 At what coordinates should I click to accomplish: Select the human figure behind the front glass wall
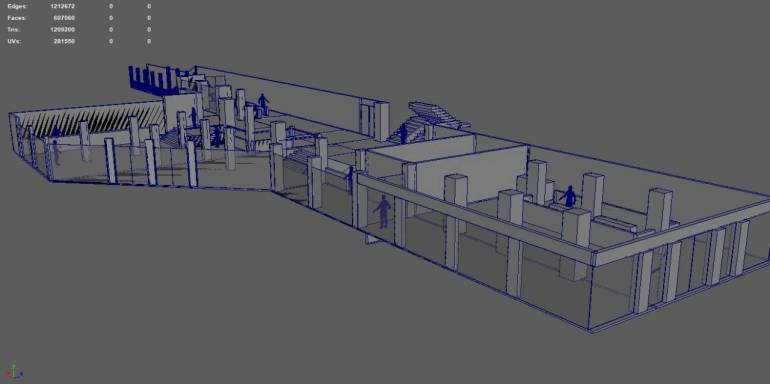pos(382,212)
